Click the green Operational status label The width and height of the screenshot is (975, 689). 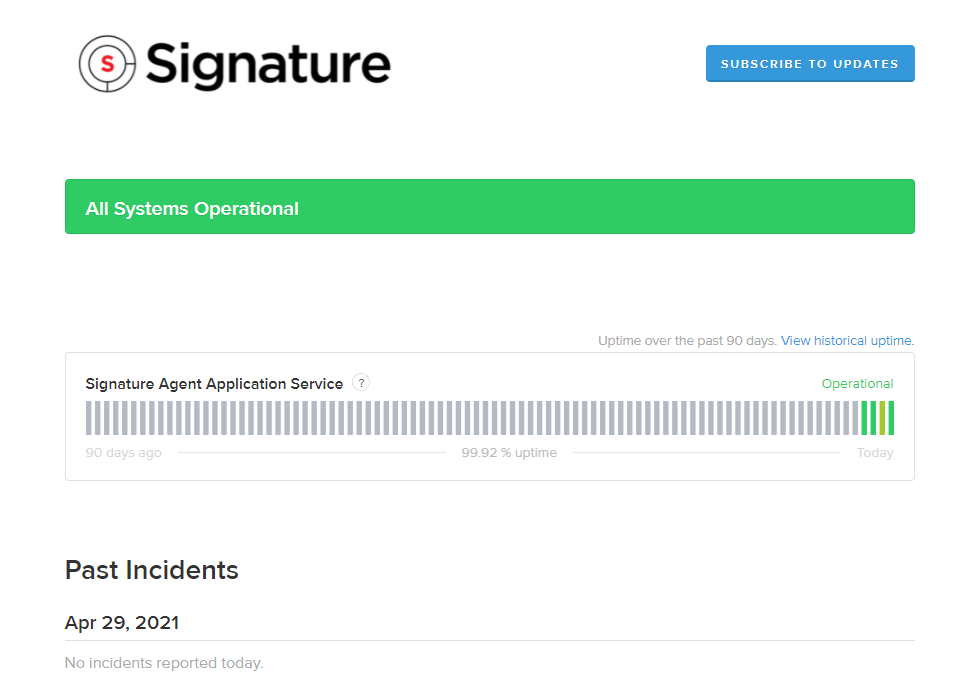click(x=857, y=384)
